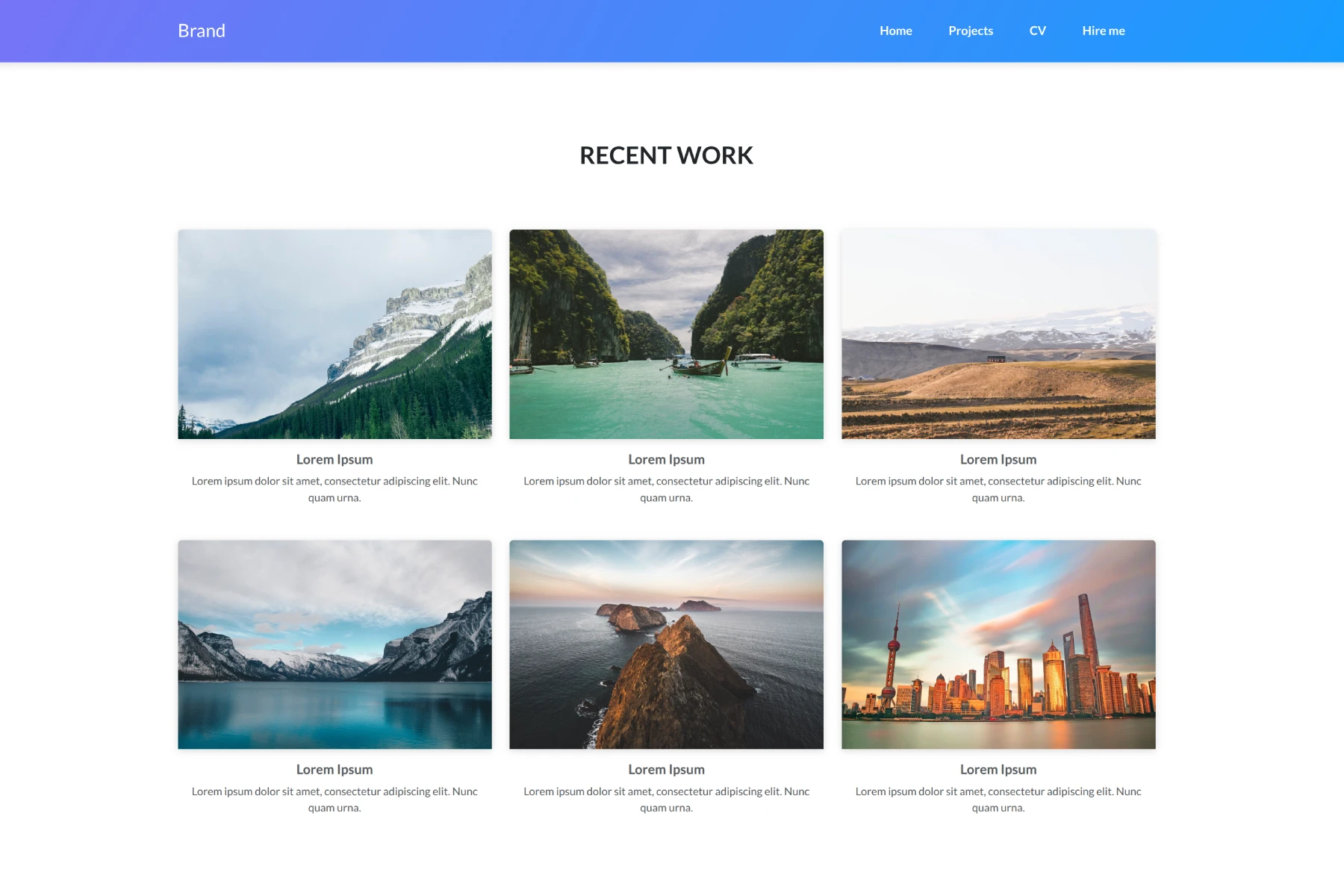Image resolution: width=1344 pixels, height=896 pixels.
Task: Select the turquoise lagoon with boats image
Action: click(665, 334)
